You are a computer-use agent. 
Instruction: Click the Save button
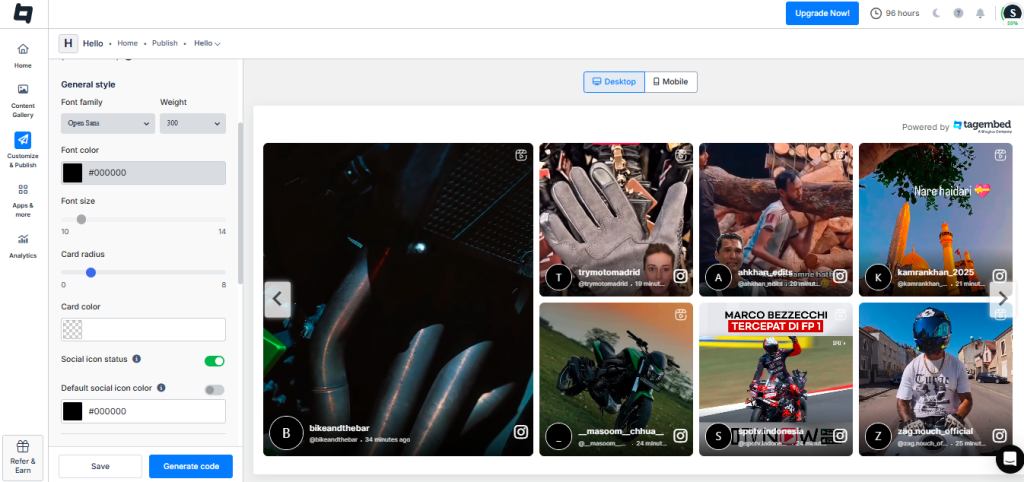(100, 466)
